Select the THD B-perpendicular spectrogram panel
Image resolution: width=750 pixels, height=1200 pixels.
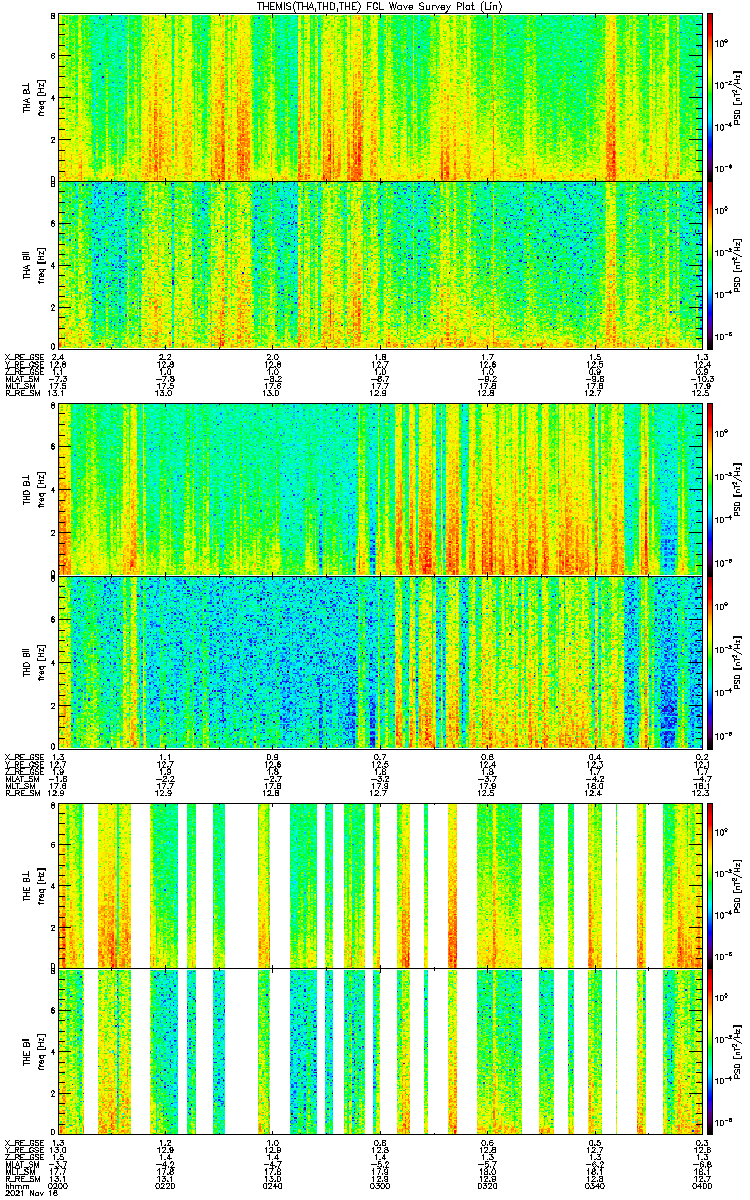(381, 489)
